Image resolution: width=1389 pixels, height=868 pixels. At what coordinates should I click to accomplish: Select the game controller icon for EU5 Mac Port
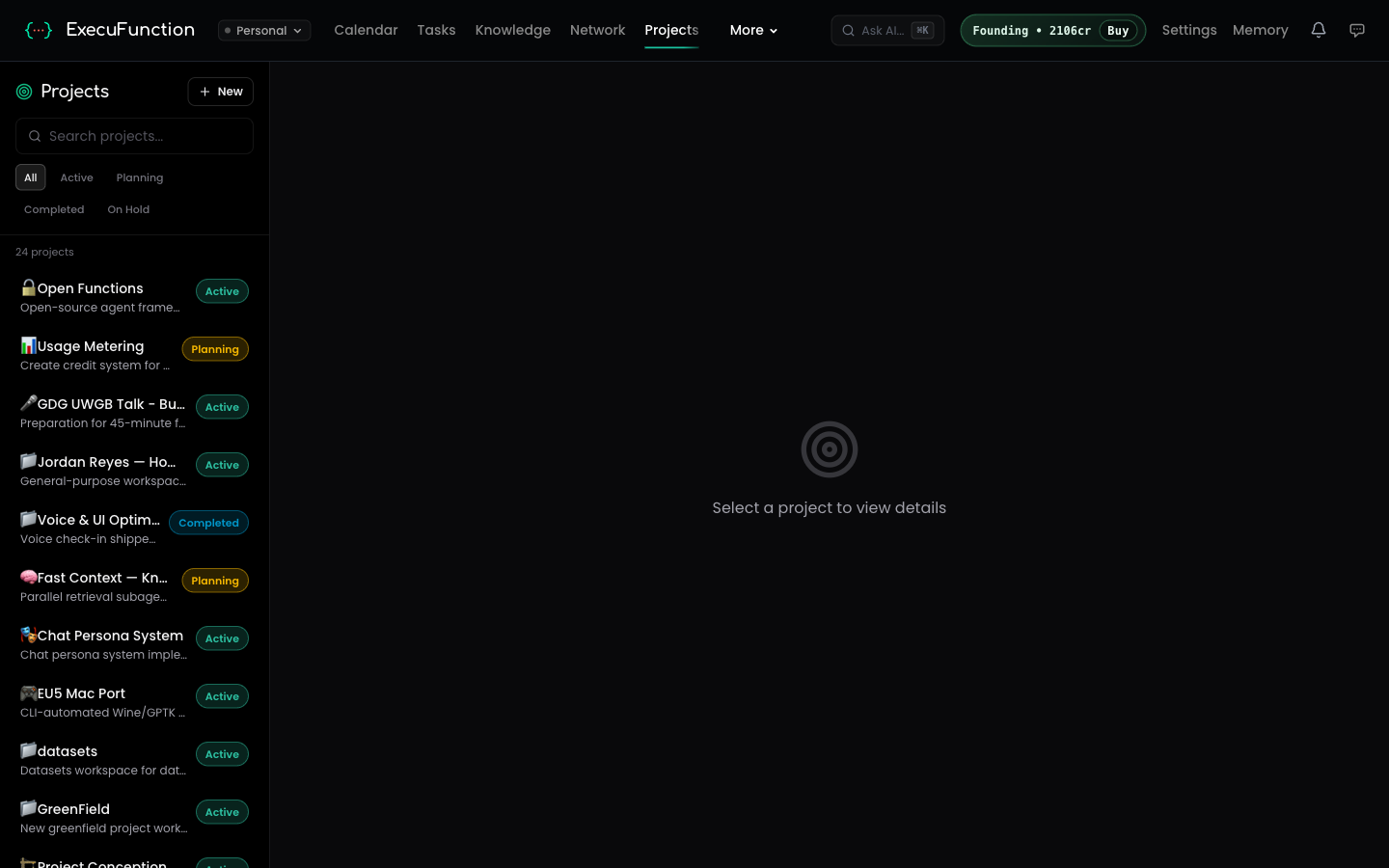[28, 692]
